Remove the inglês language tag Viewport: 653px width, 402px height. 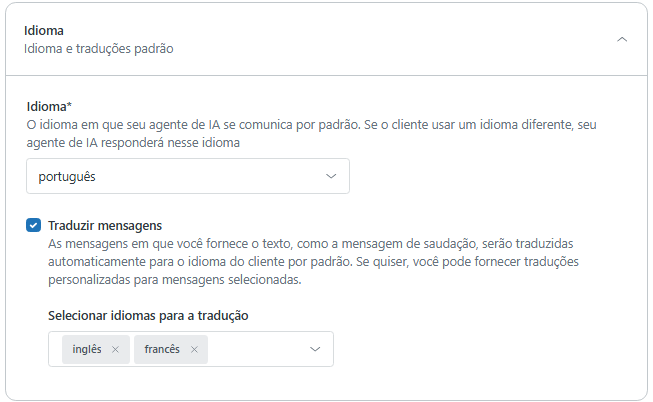(115, 350)
